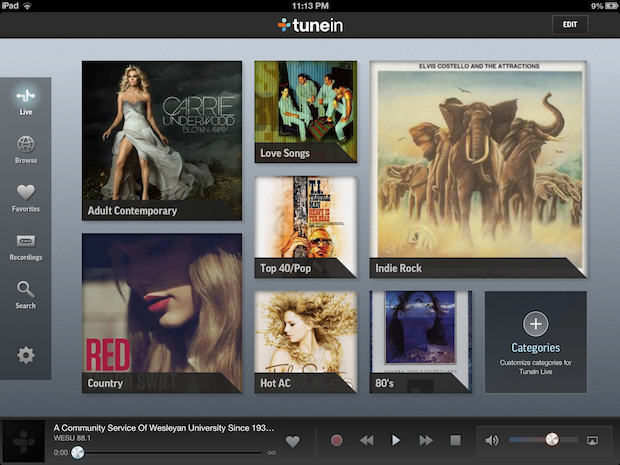Start recording with the record button
This screenshot has width=620, height=465.
(x=337, y=440)
